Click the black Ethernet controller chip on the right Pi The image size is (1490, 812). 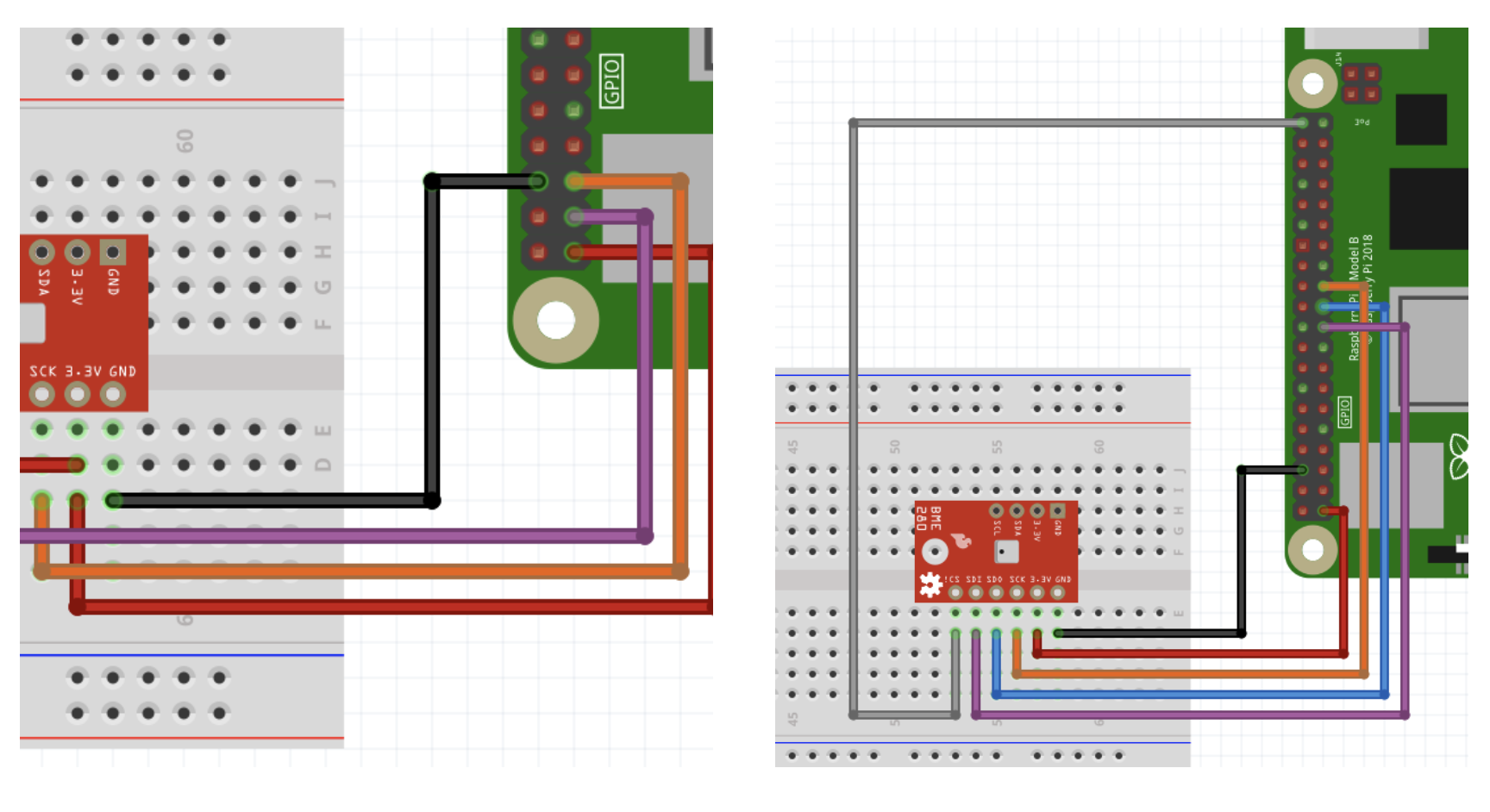coord(1421,121)
